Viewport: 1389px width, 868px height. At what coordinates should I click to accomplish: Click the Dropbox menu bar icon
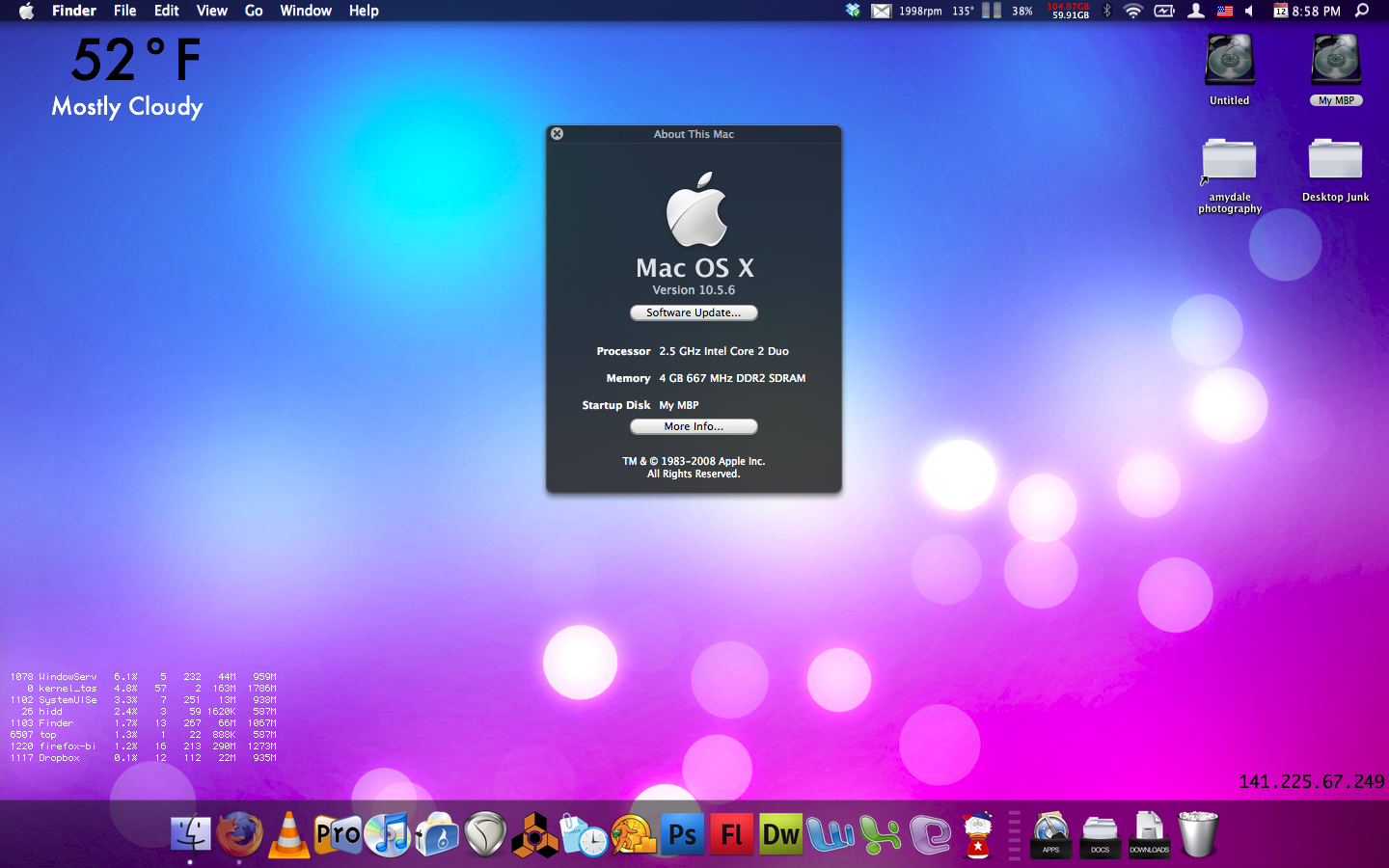(853, 11)
